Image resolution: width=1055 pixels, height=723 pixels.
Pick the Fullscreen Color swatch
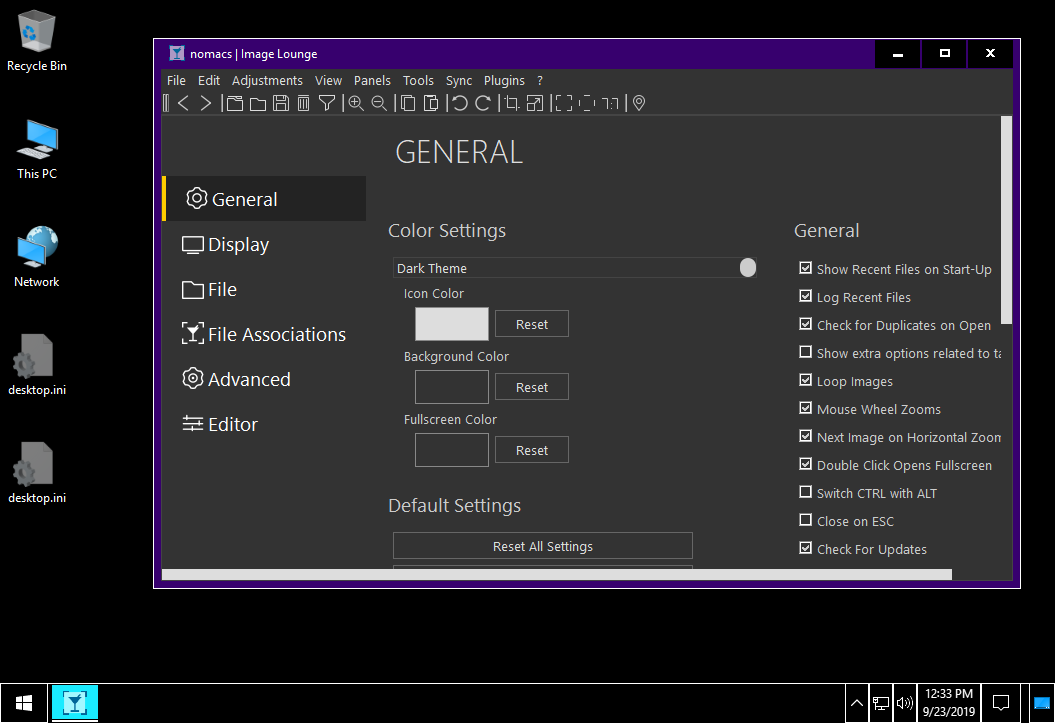pos(451,450)
